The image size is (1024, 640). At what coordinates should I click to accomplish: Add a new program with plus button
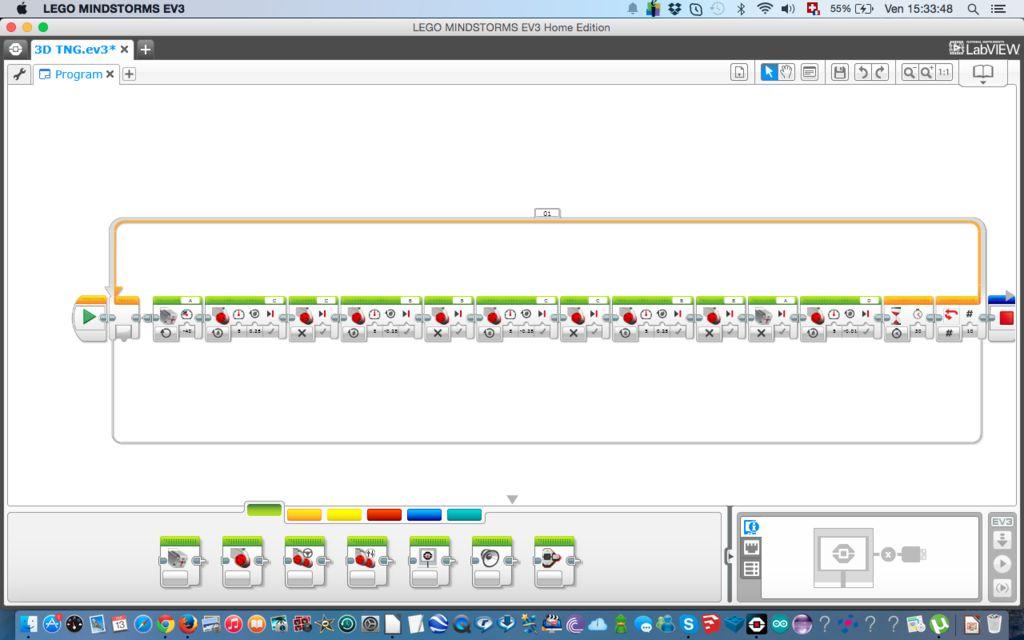pyautogui.click(x=129, y=74)
